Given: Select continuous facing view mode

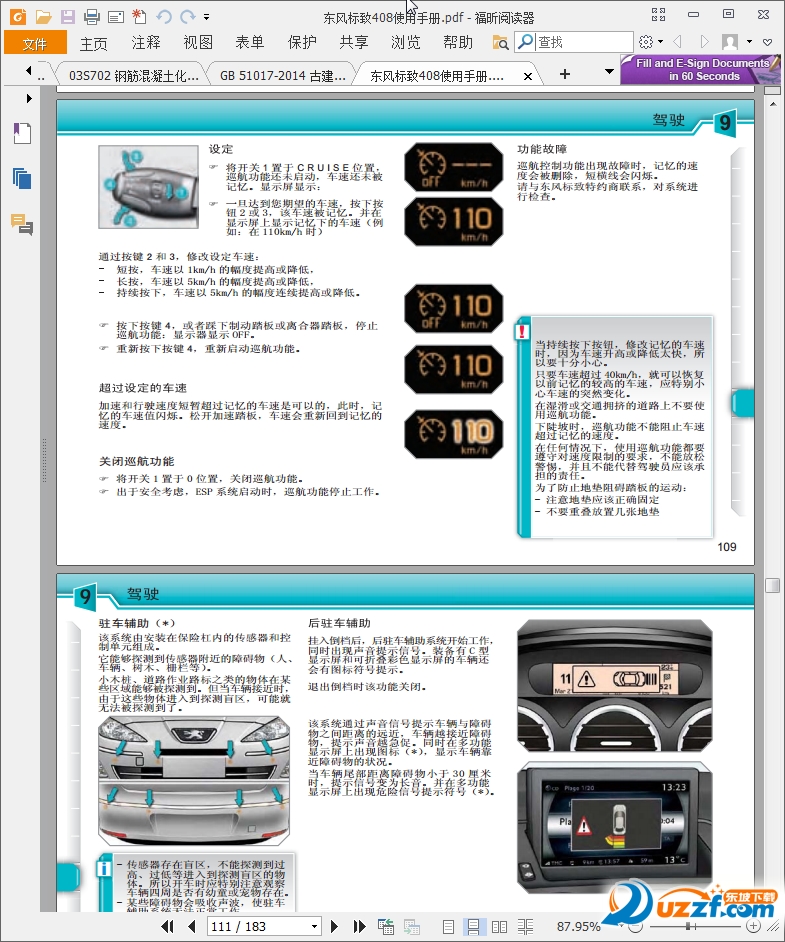Looking at the screenshot, I should pyautogui.click(x=526, y=927).
